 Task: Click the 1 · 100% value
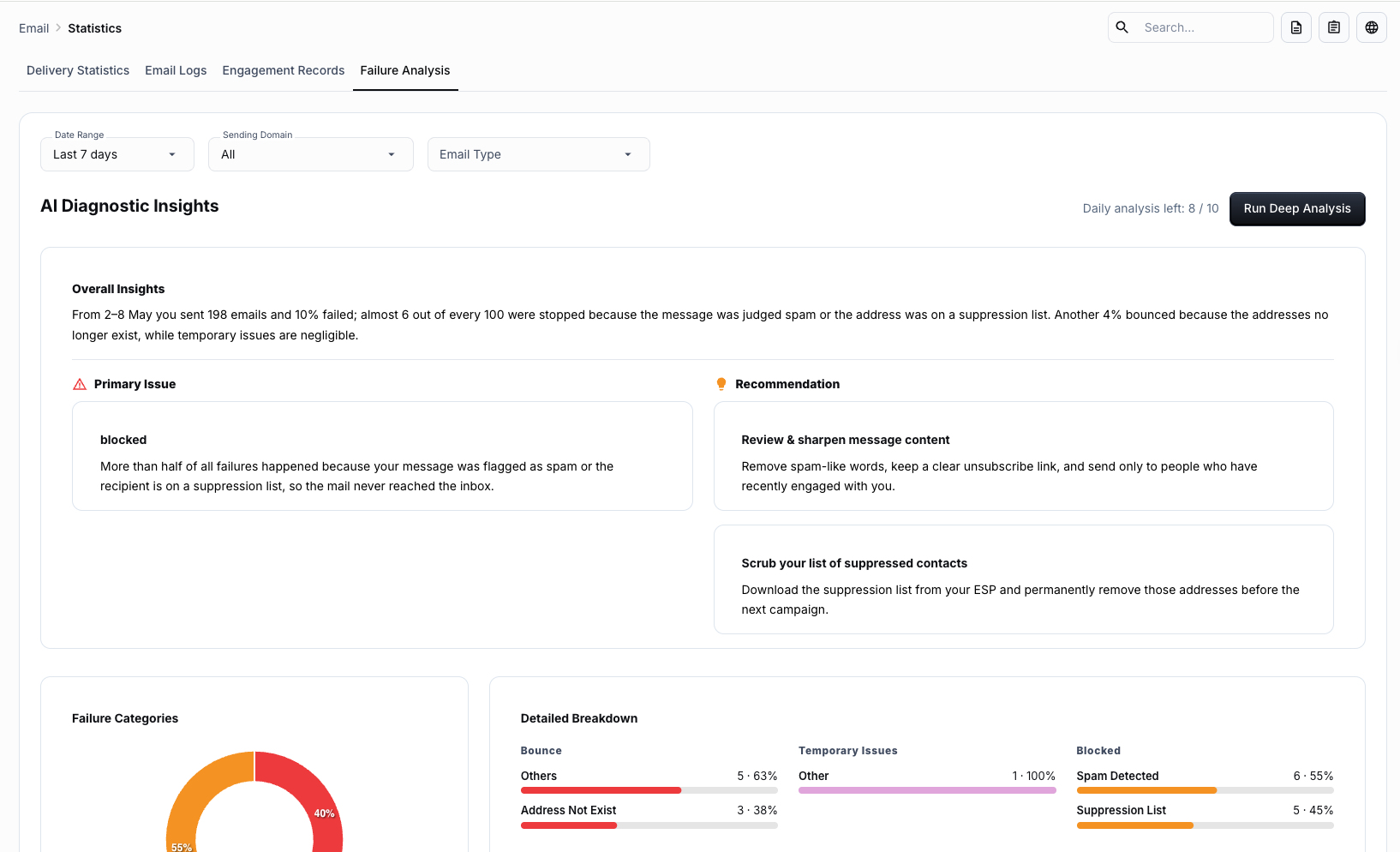click(x=1034, y=776)
